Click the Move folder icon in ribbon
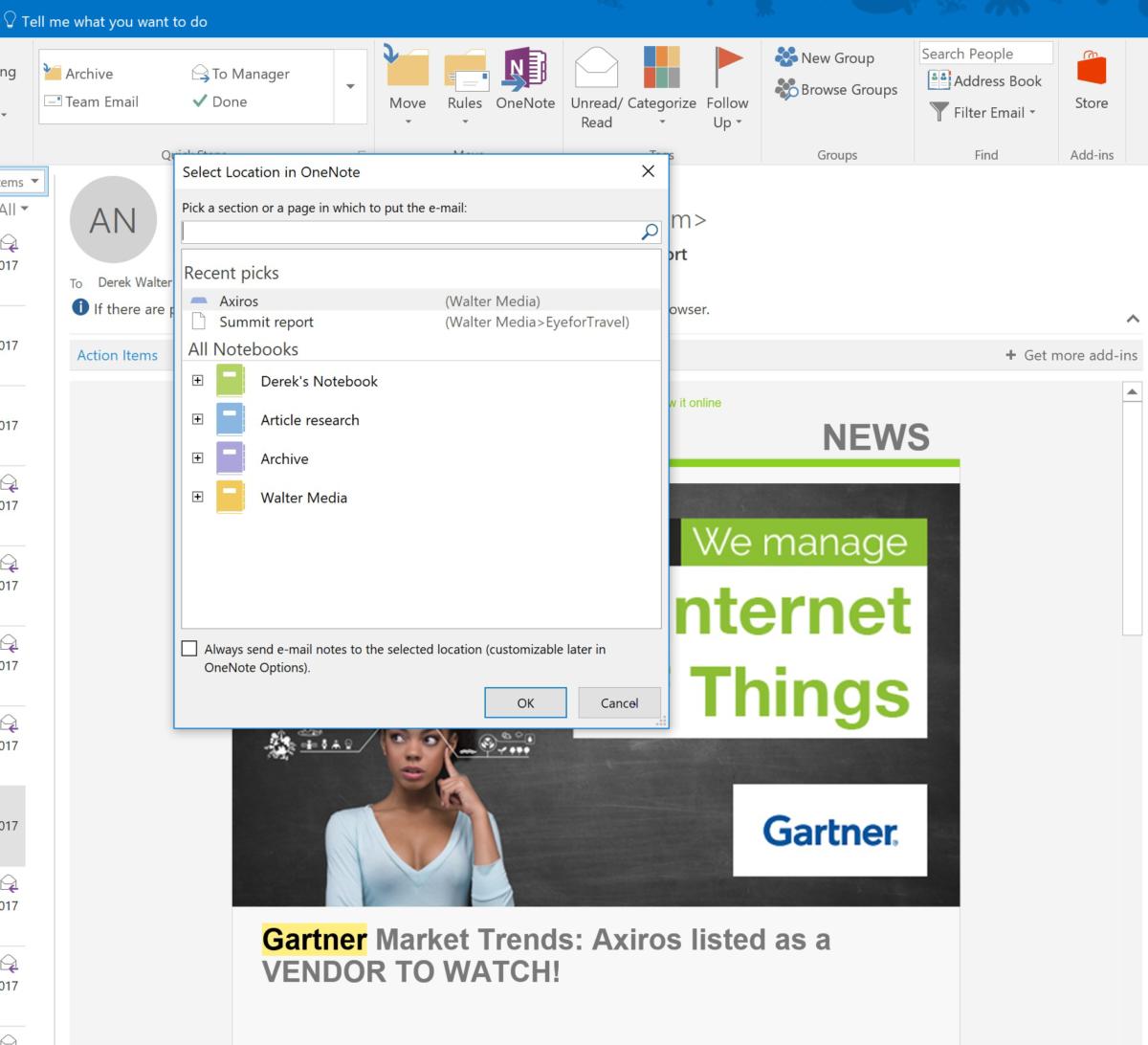The image size is (1148, 1045). (x=407, y=67)
